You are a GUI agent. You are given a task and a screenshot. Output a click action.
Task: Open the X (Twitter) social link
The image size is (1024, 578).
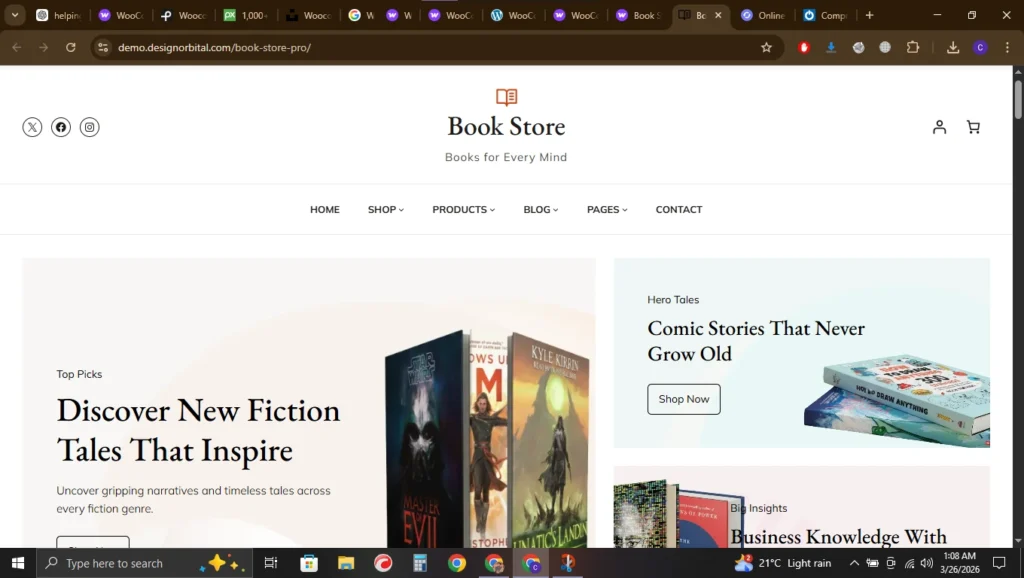click(32, 127)
